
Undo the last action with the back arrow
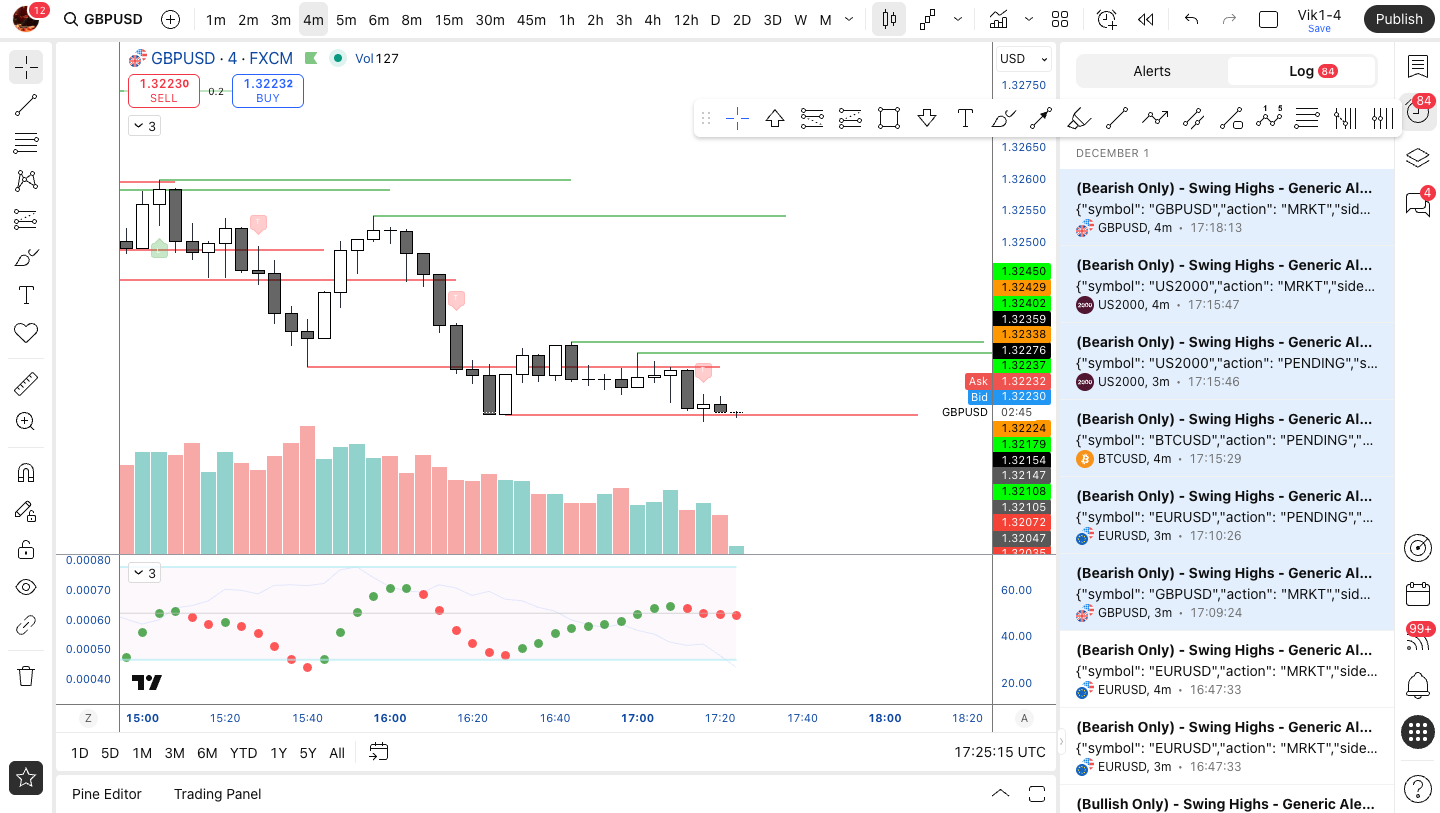tap(1191, 19)
